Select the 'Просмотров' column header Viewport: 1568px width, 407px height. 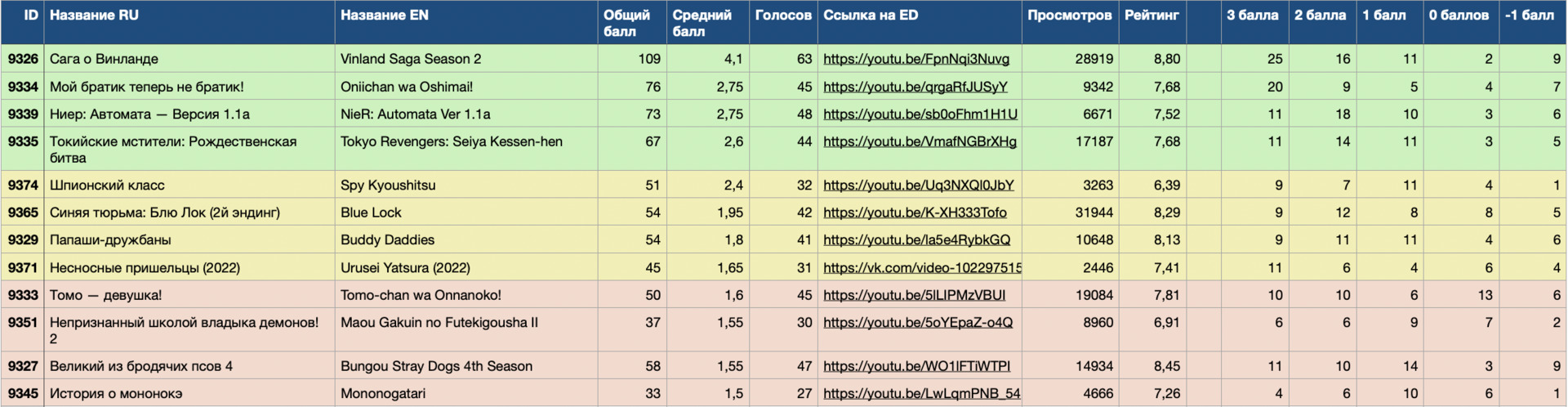tap(1069, 16)
